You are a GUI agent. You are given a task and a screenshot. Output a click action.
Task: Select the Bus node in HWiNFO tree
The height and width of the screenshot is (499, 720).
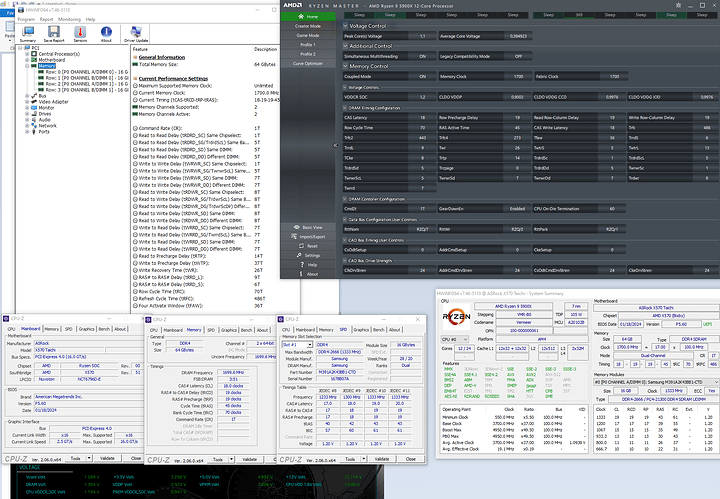point(42,96)
